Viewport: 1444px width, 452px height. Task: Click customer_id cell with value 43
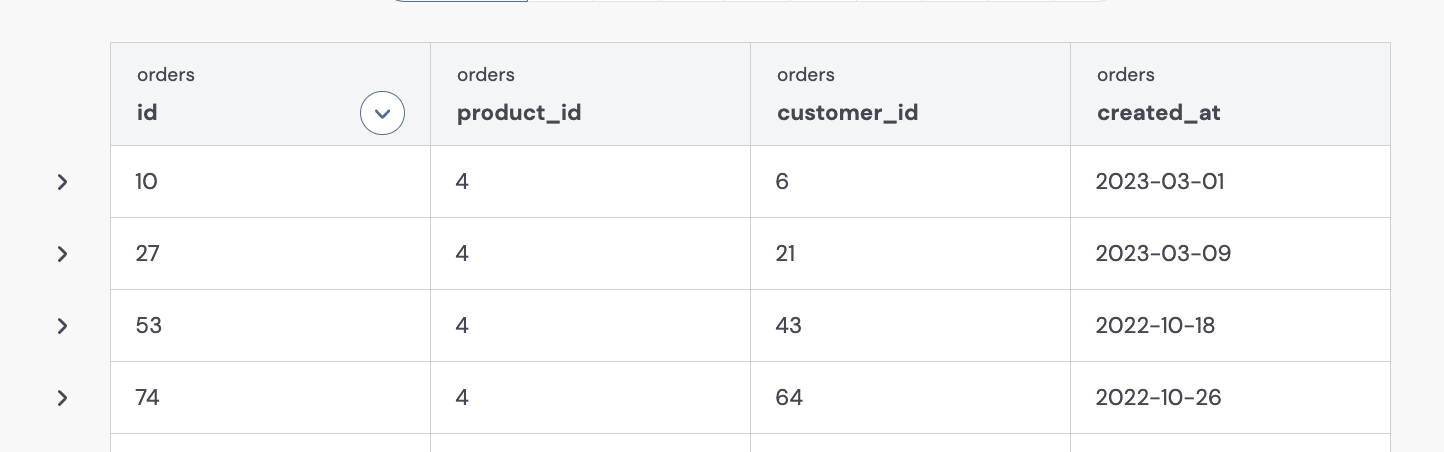(910, 326)
